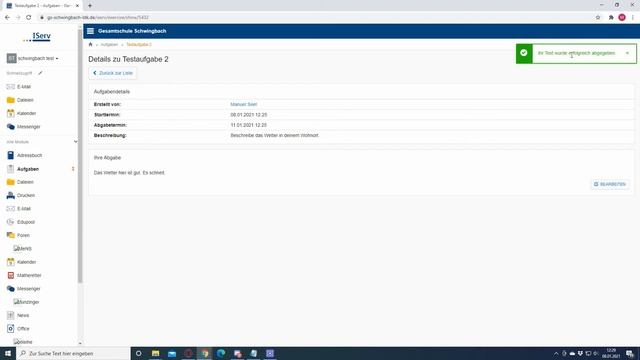
Task: Open the Foren module
Action: [x=23, y=236]
